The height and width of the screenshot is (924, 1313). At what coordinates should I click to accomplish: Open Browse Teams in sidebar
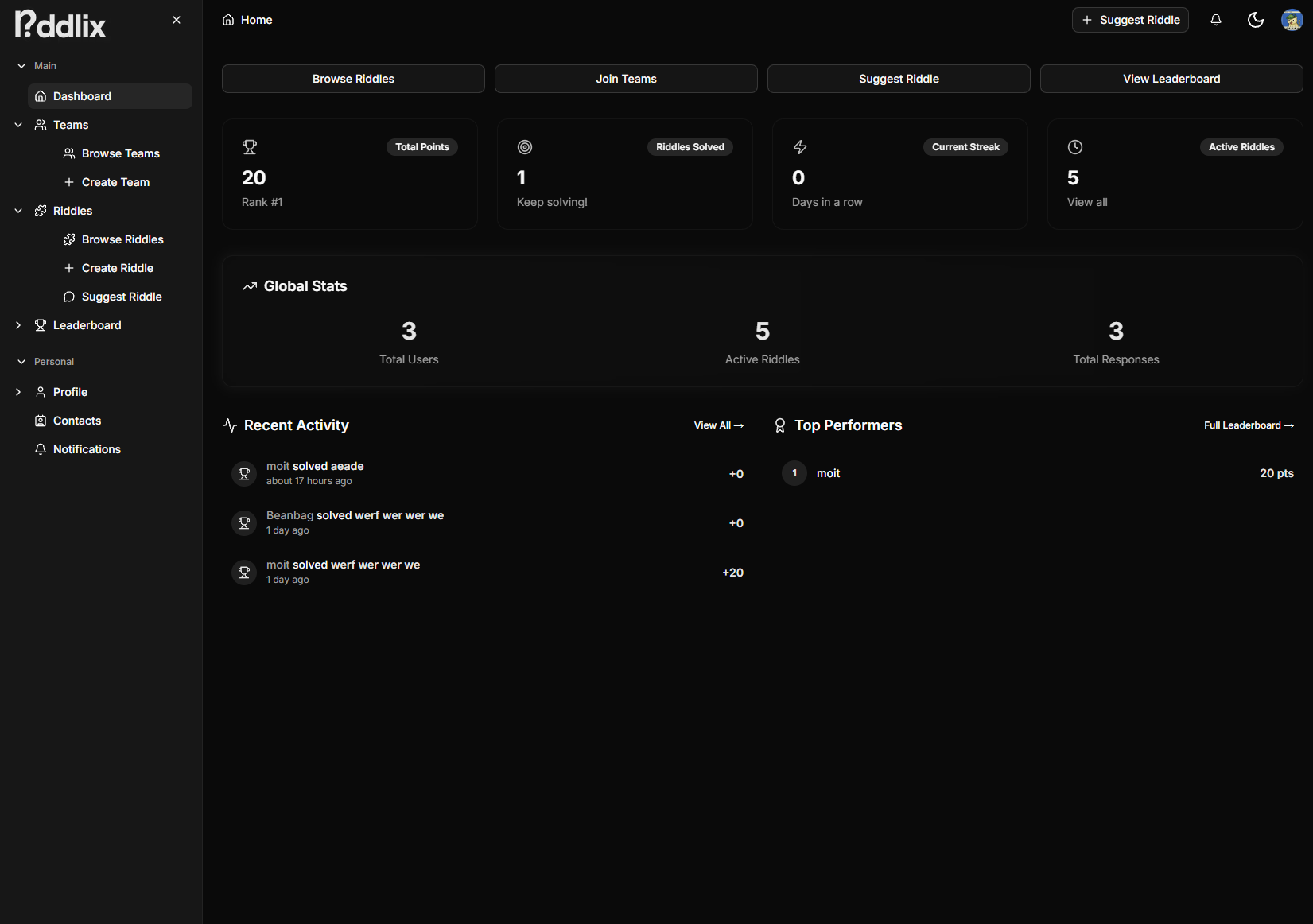(x=120, y=153)
